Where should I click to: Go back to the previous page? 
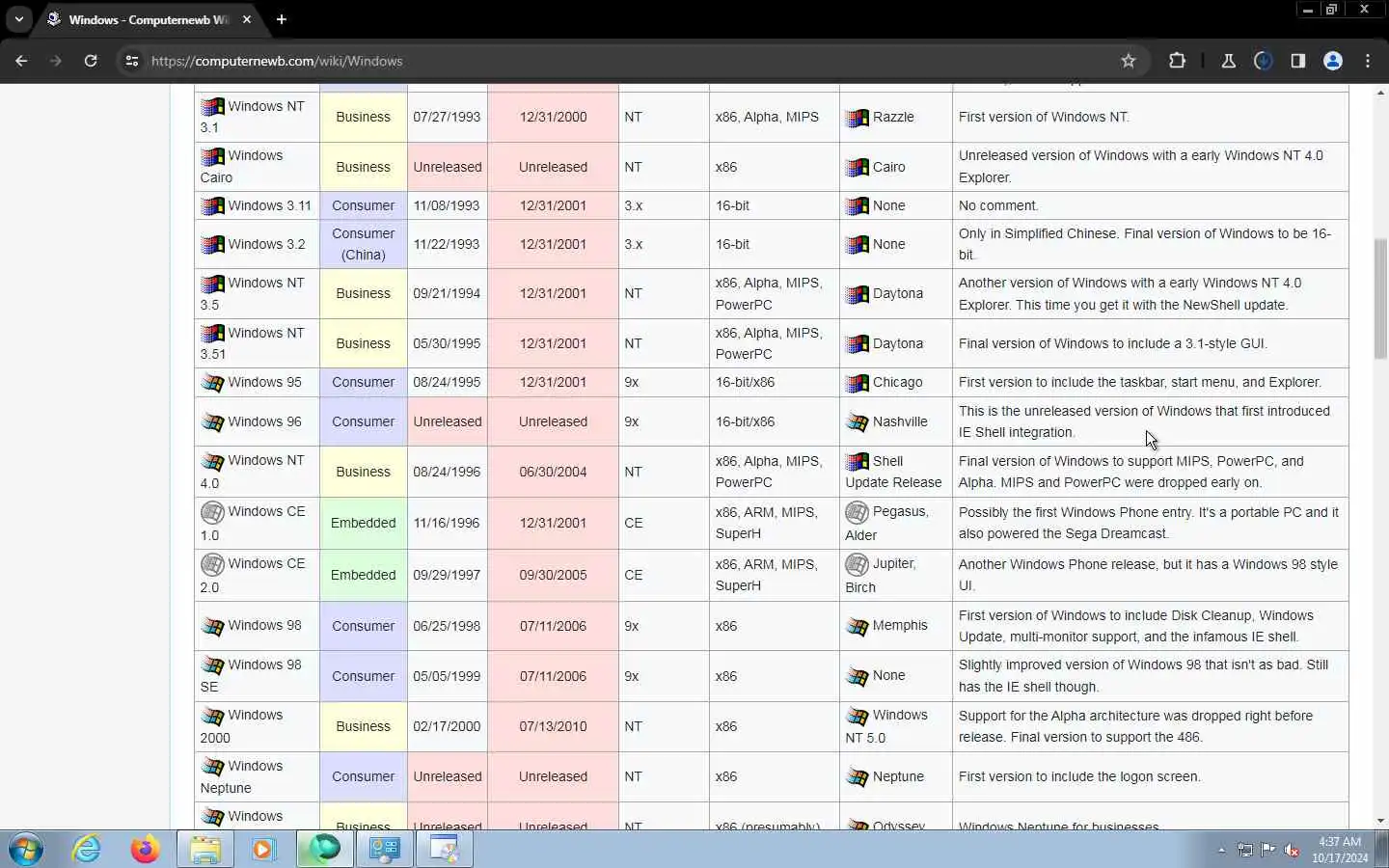pos(21,61)
